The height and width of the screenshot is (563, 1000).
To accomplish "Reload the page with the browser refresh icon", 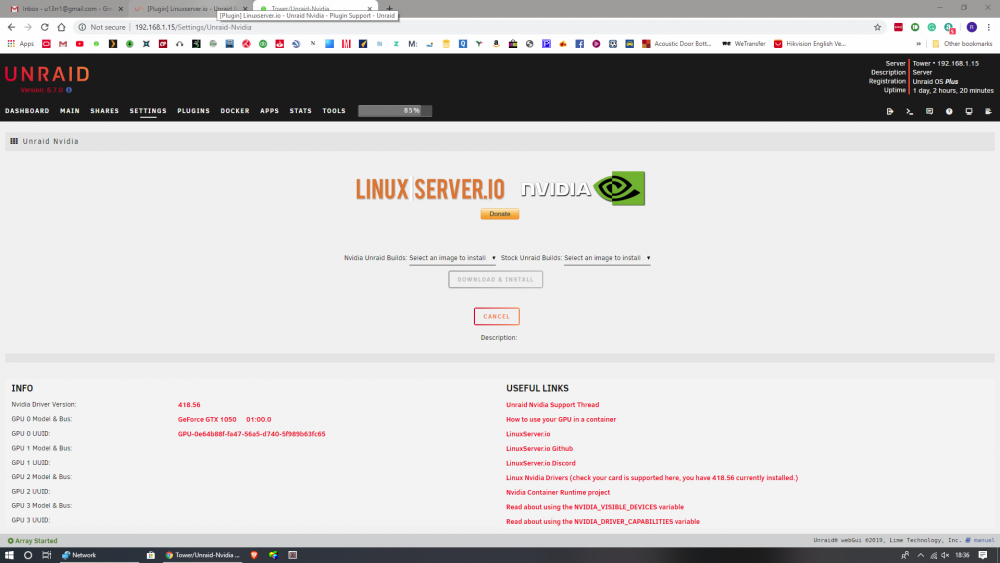I will pos(45,27).
